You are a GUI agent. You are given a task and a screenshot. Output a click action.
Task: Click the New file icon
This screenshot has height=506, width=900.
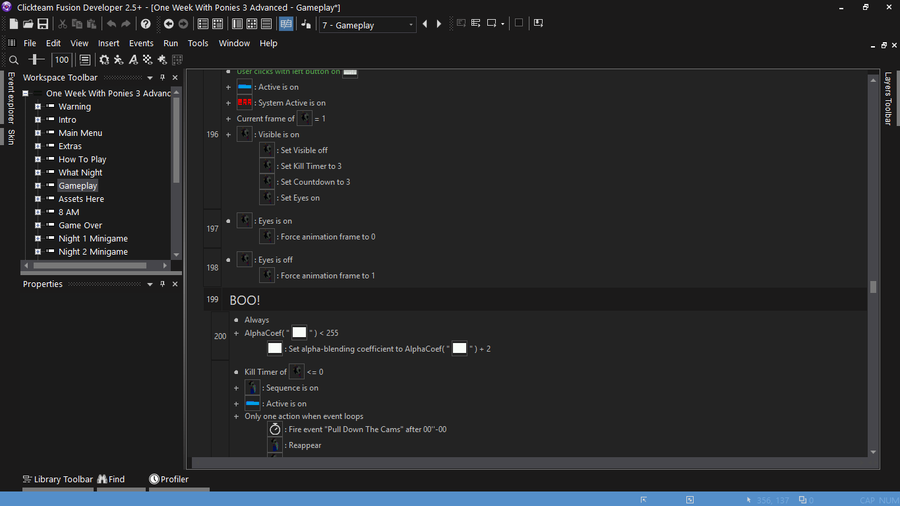tap(13, 24)
